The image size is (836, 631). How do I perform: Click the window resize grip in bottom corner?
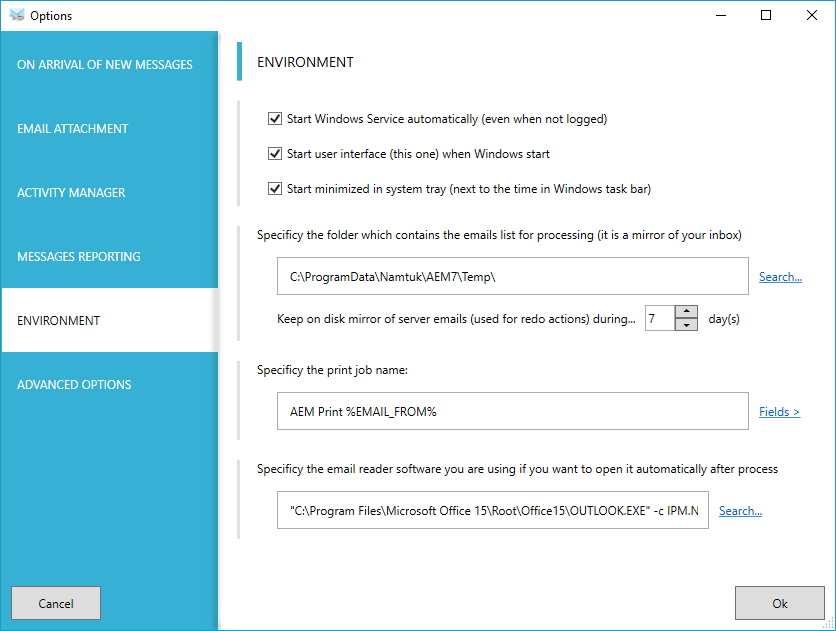829,624
